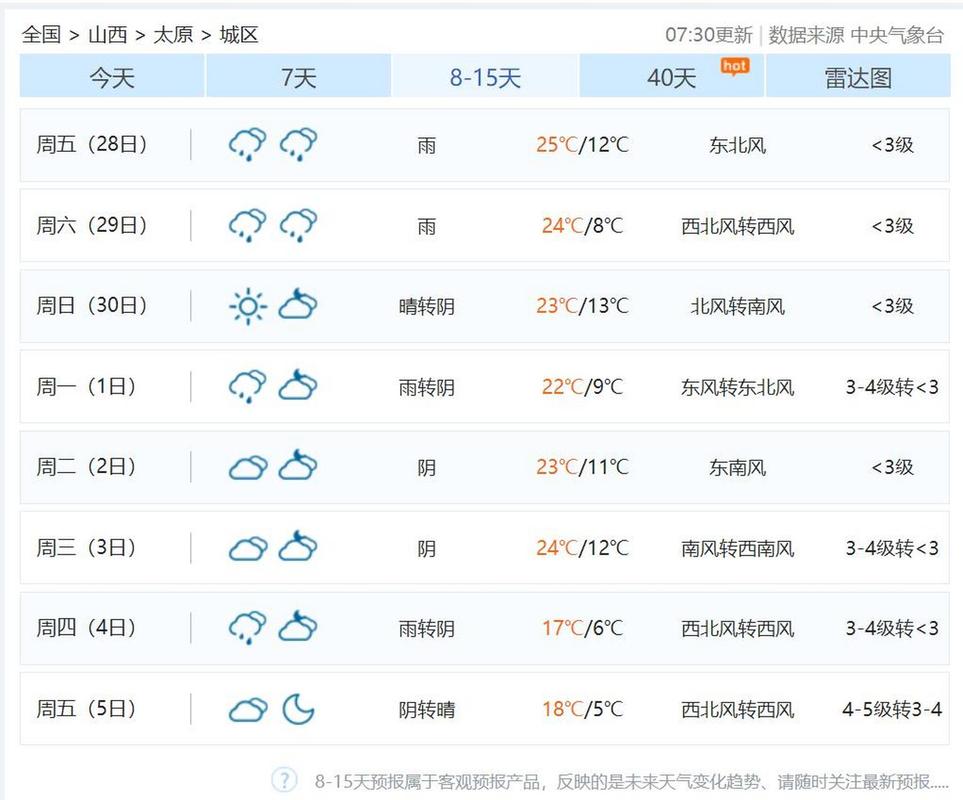963x800 pixels.
Task: Select the 周六（29日）date label
Action: (x=92, y=225)
